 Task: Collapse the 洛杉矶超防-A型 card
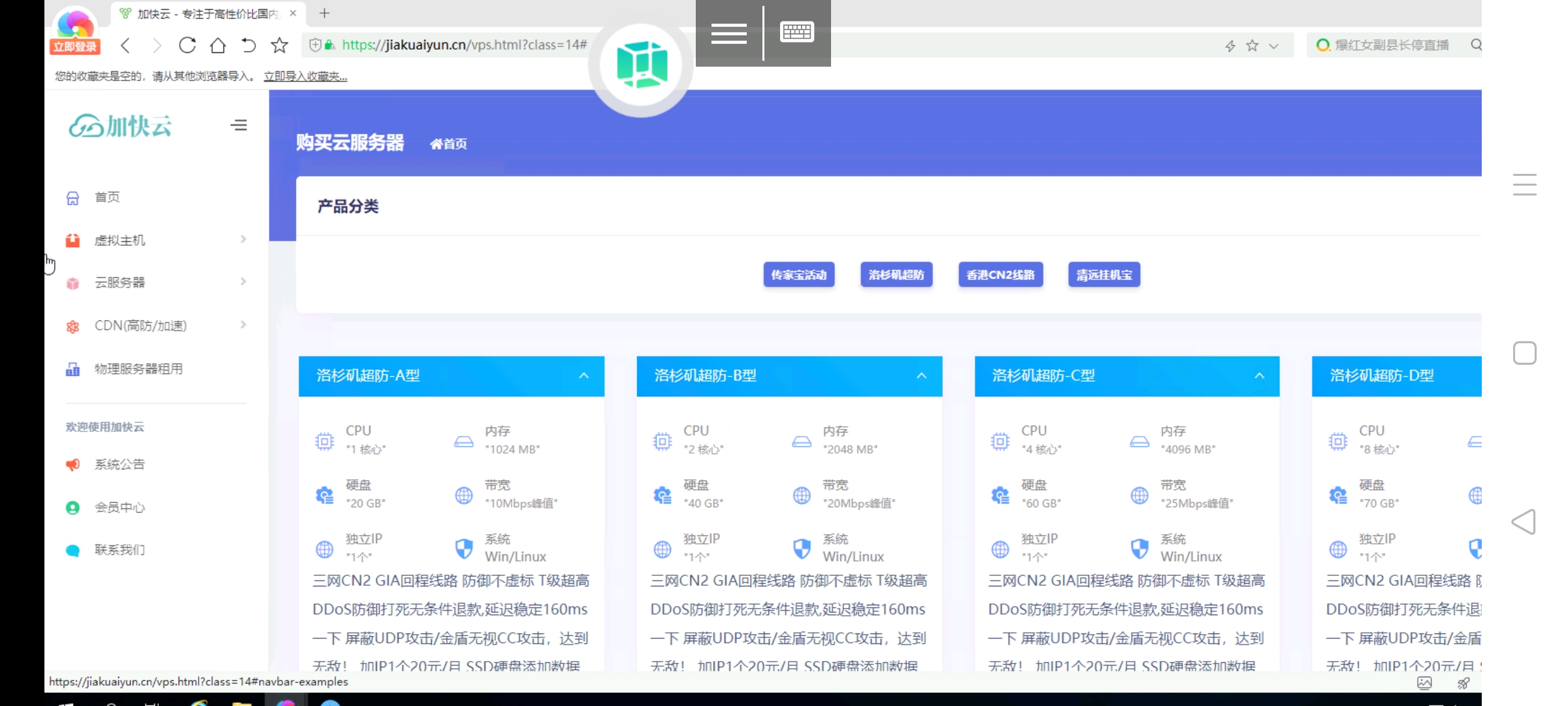[583, 376]
